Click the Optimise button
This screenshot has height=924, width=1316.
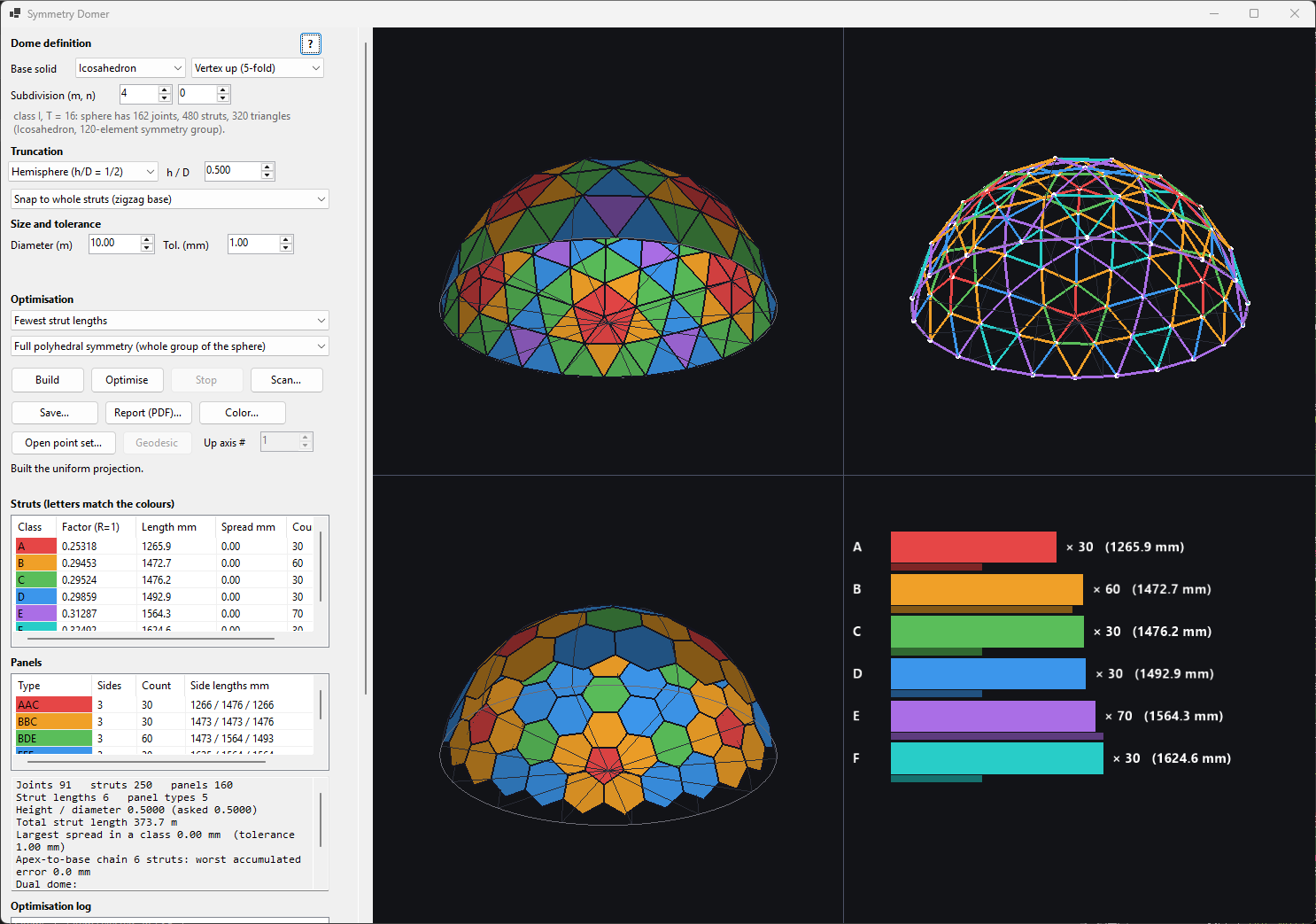[x=127, y=380]
